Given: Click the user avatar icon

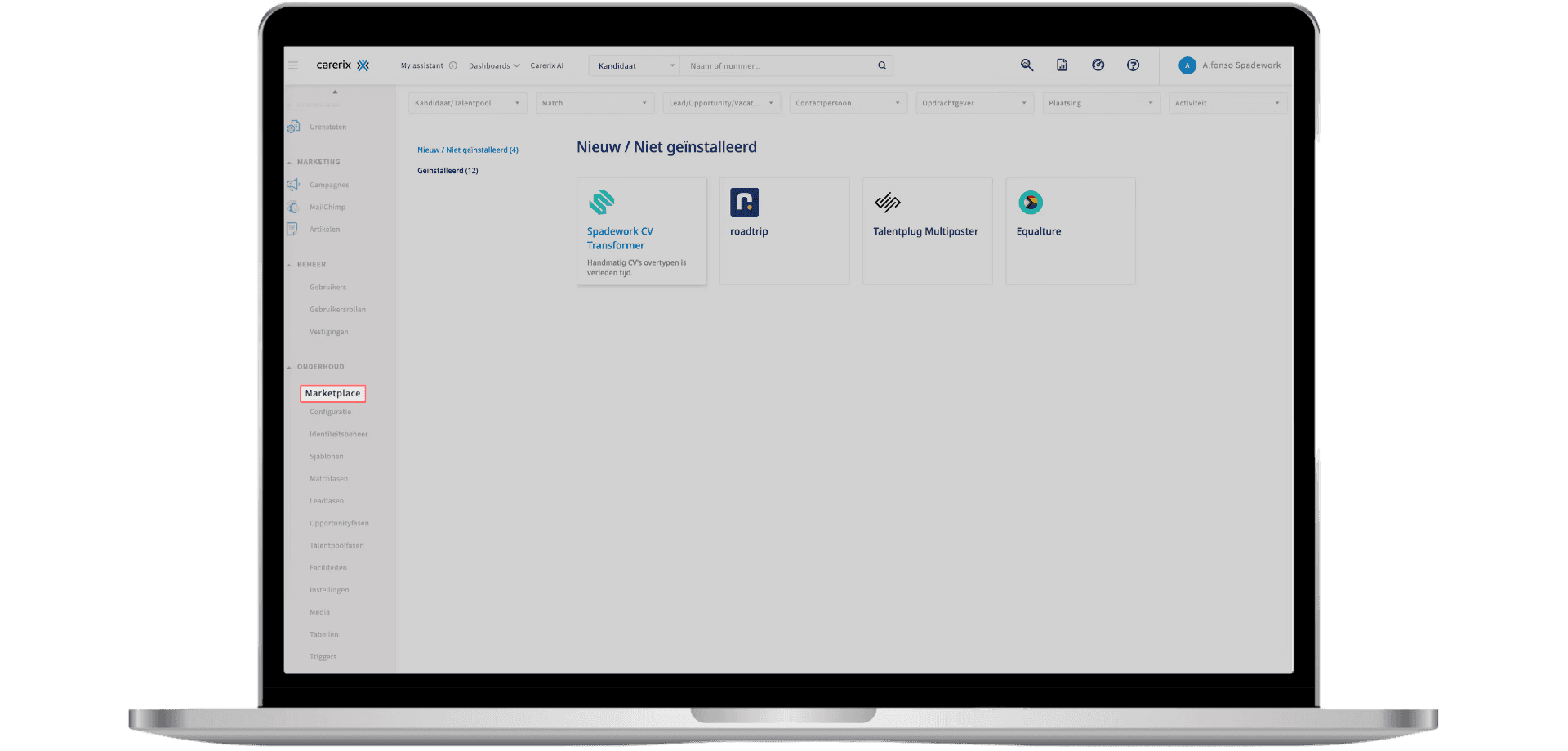Looking at the screenshot, I should click(1187, 66).
